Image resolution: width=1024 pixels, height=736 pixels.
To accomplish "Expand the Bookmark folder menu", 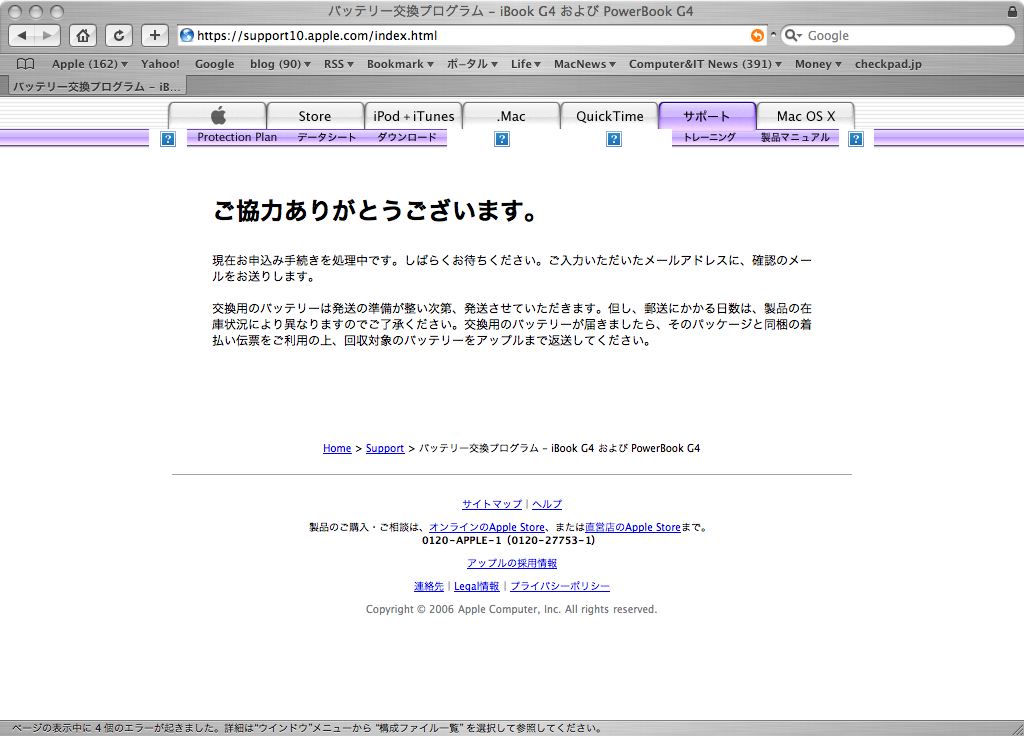I will 400,64.
